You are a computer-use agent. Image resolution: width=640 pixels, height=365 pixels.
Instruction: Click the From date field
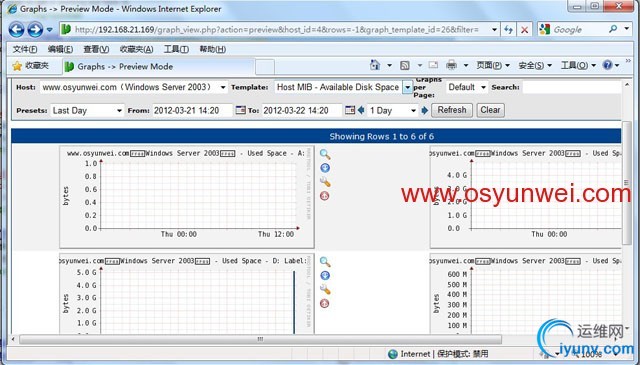click(x=192, y=111)
